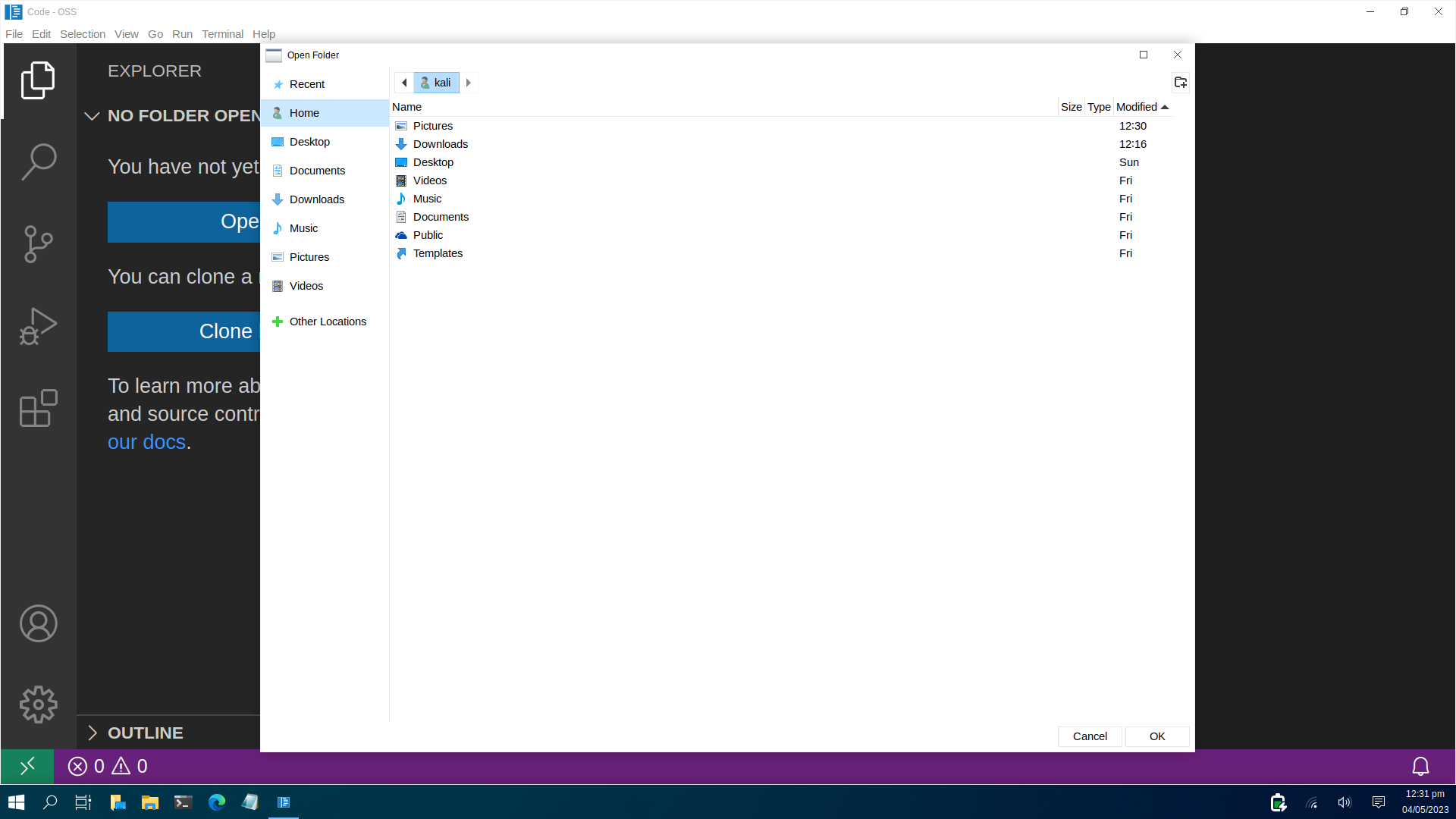Open the Source Control view
The image size is (1456, 819).
click(39, 244)
